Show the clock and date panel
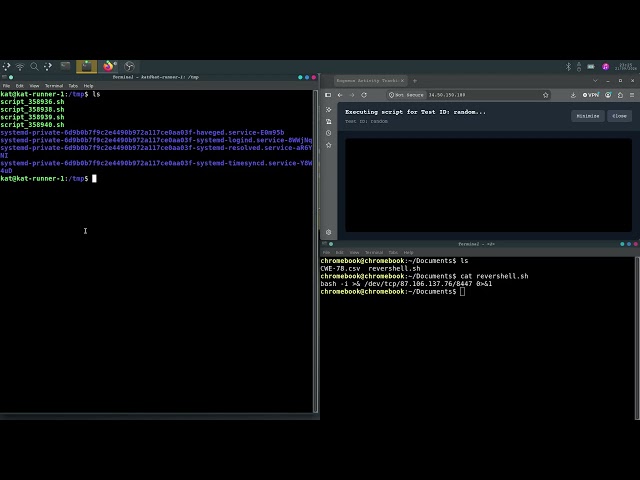The image size is (640, 480). [627, 67]
